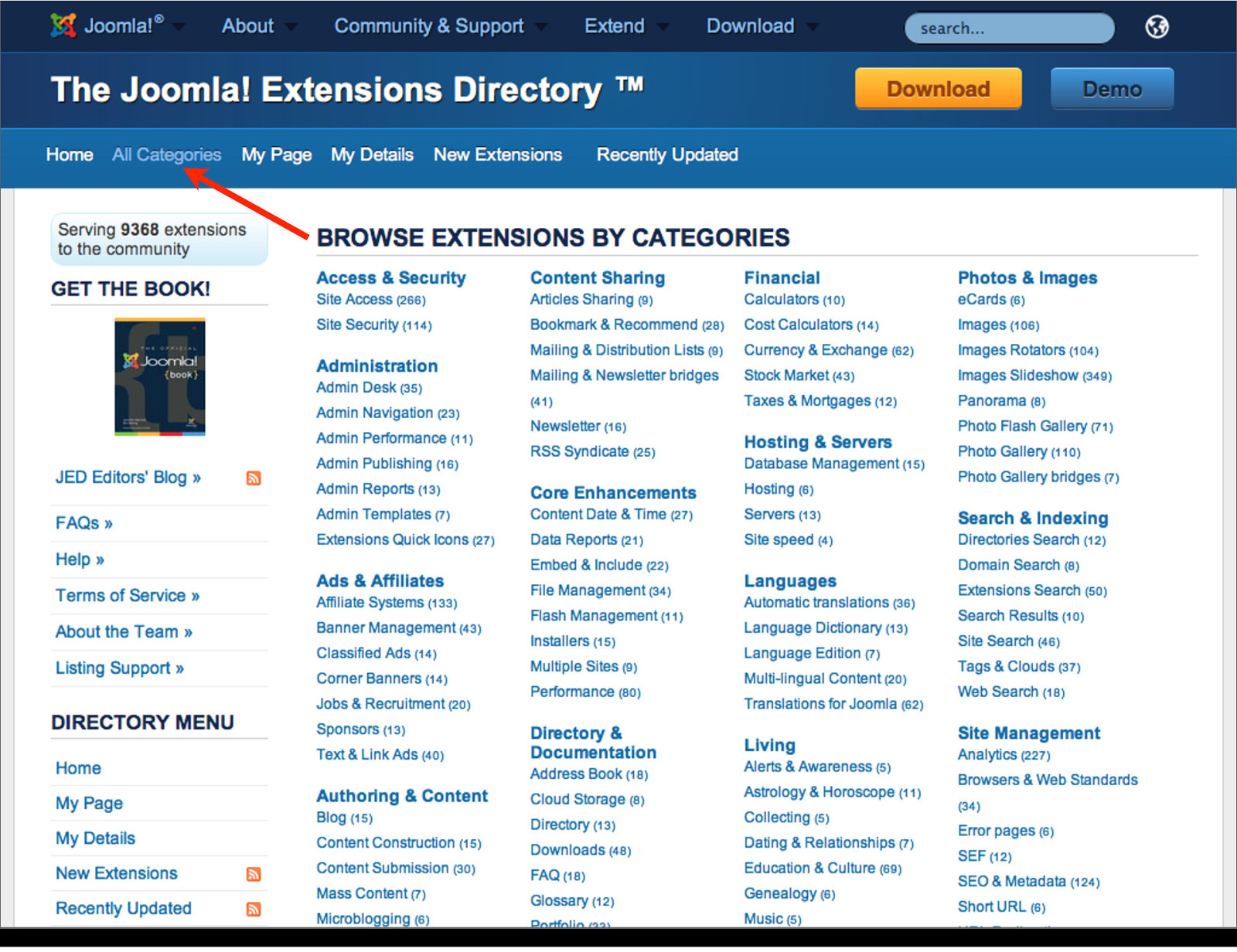
Task: Open Images Slideshow (349) category
Action: [1034, 376]
